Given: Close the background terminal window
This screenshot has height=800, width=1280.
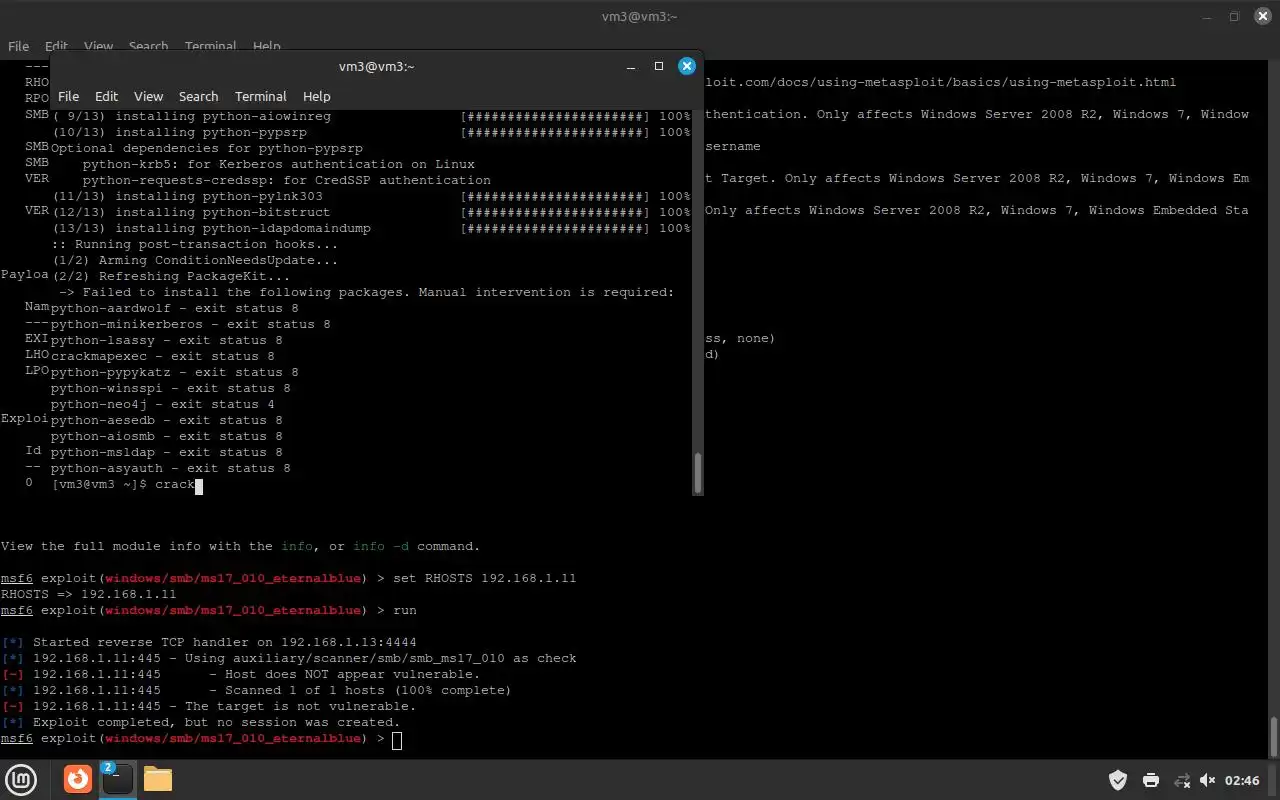Looking at the screenshot, I should click(x=1263, y=16).
